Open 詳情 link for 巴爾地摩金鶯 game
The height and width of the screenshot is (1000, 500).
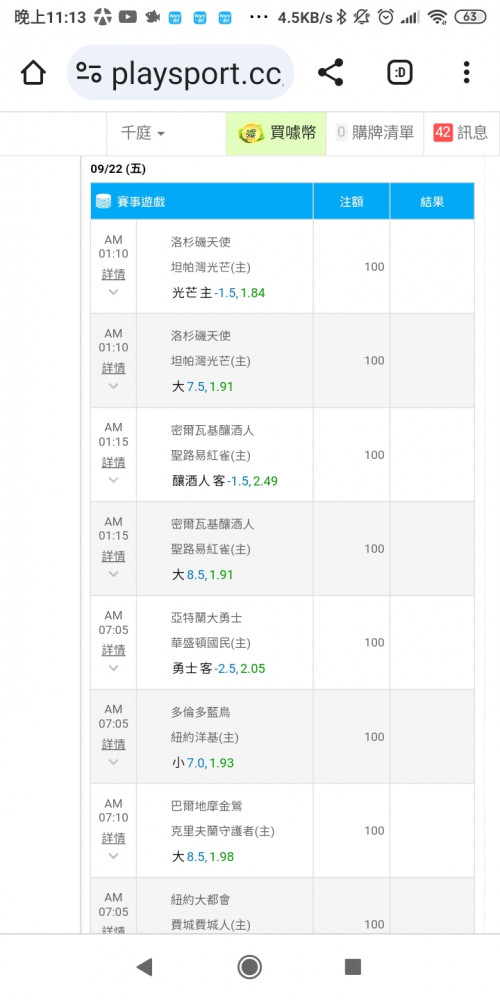(x=114, y=838)
